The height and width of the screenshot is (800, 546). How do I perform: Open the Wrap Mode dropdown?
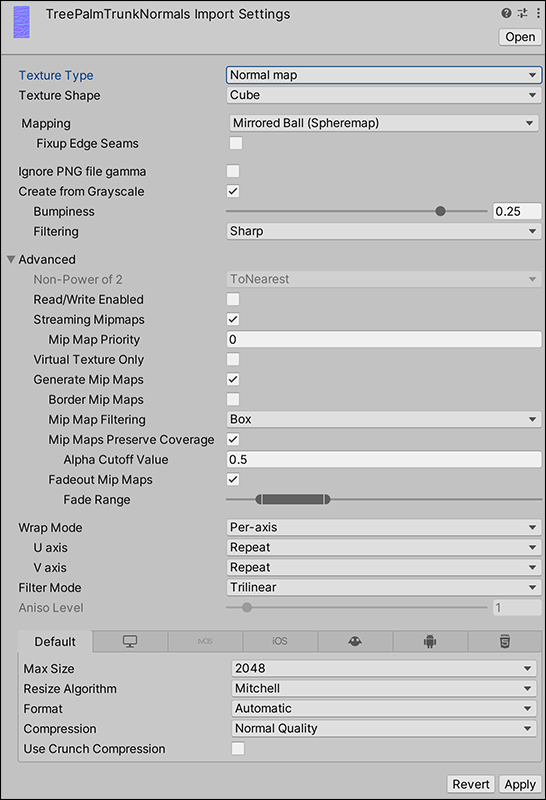384,527
